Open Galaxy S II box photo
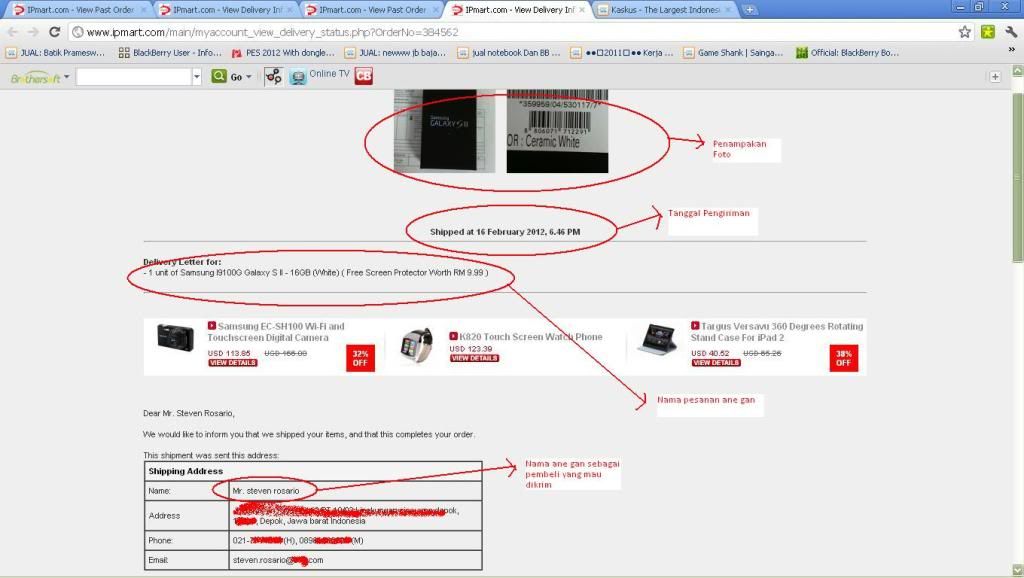This screenshot has width=1024, height=578. click(444, 131)
